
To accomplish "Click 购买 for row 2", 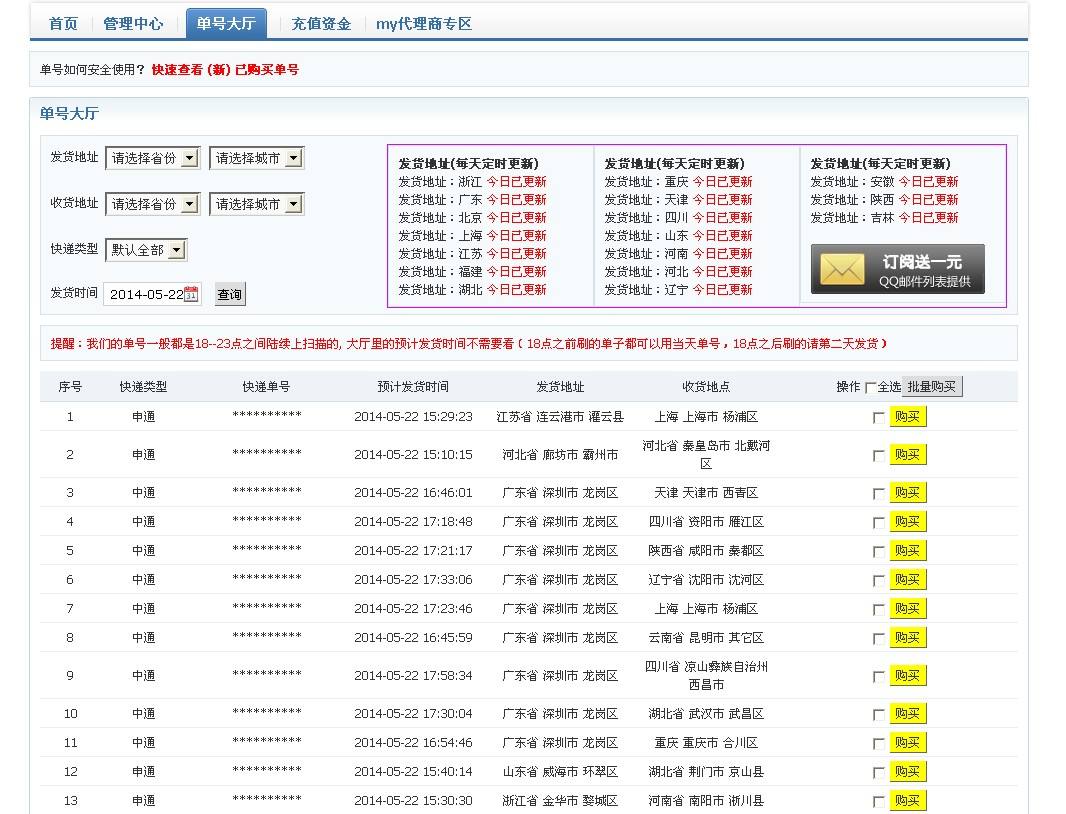I will pyautogui.click(x=908, y=455).
